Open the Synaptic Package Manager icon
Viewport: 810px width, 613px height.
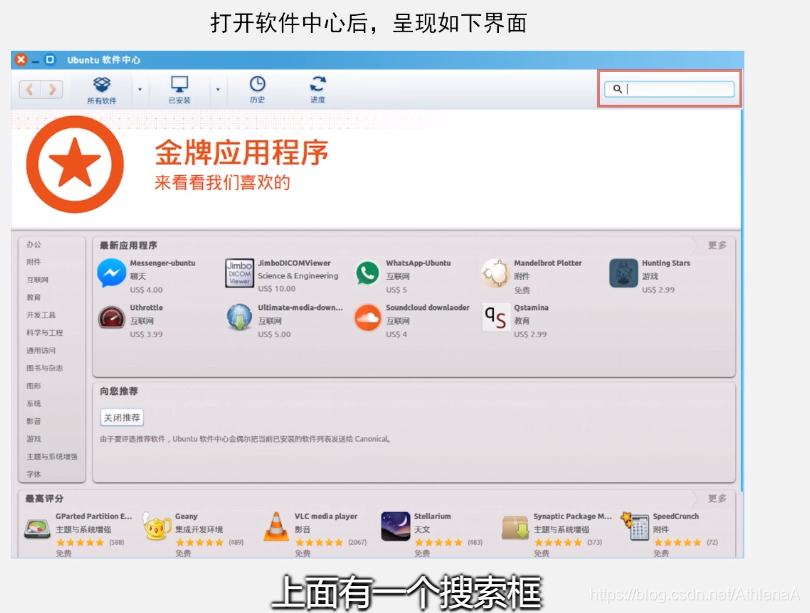pyautogui.click(x=516, y=527)
